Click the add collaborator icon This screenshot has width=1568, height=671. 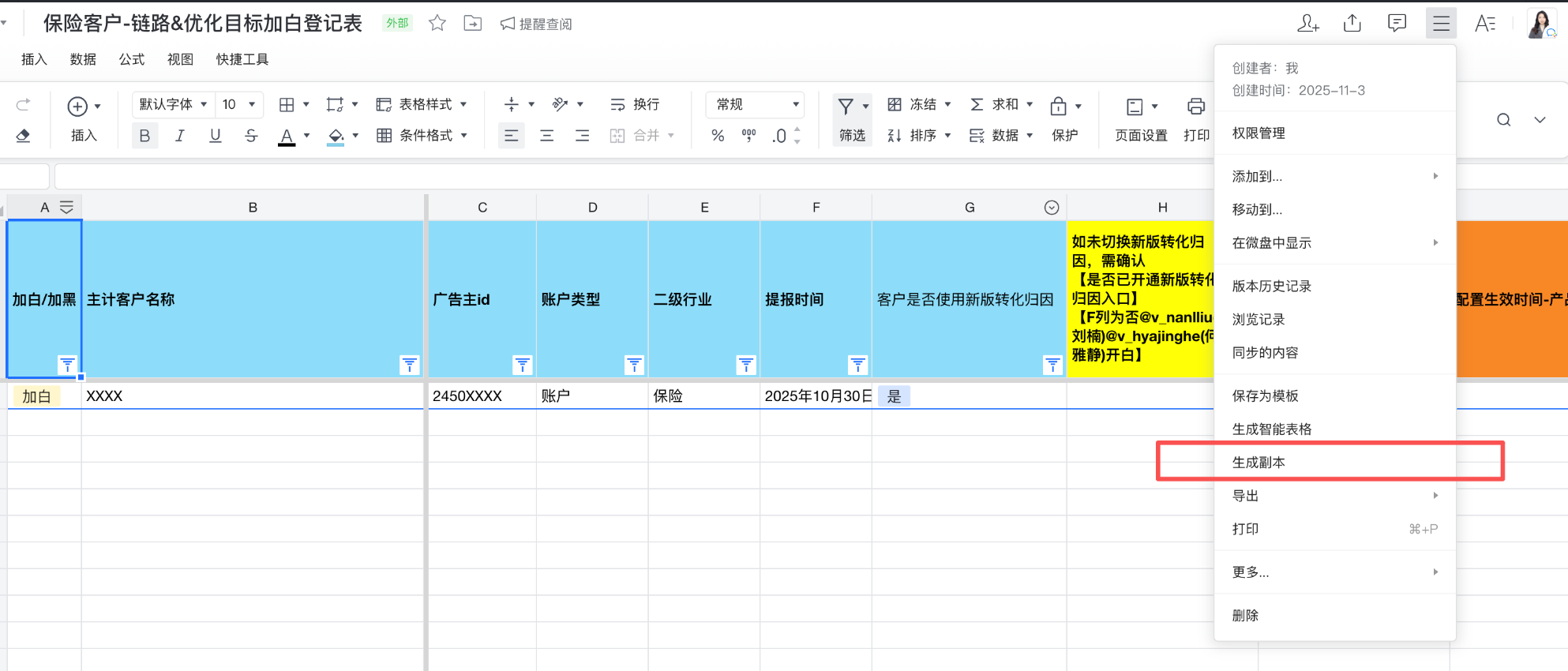(x=1307, y=24)
